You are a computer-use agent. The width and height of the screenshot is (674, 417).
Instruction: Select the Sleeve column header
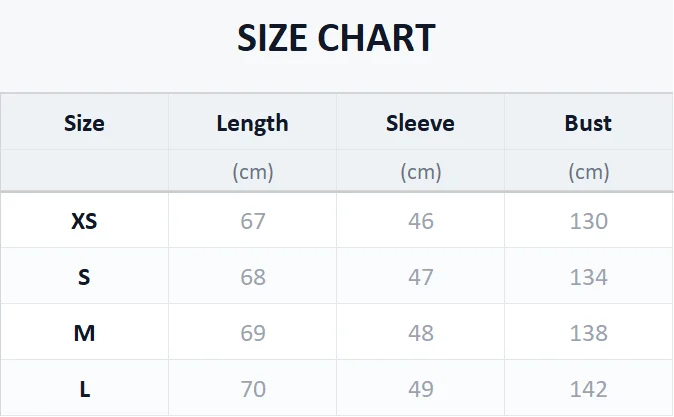pos(420,123)
